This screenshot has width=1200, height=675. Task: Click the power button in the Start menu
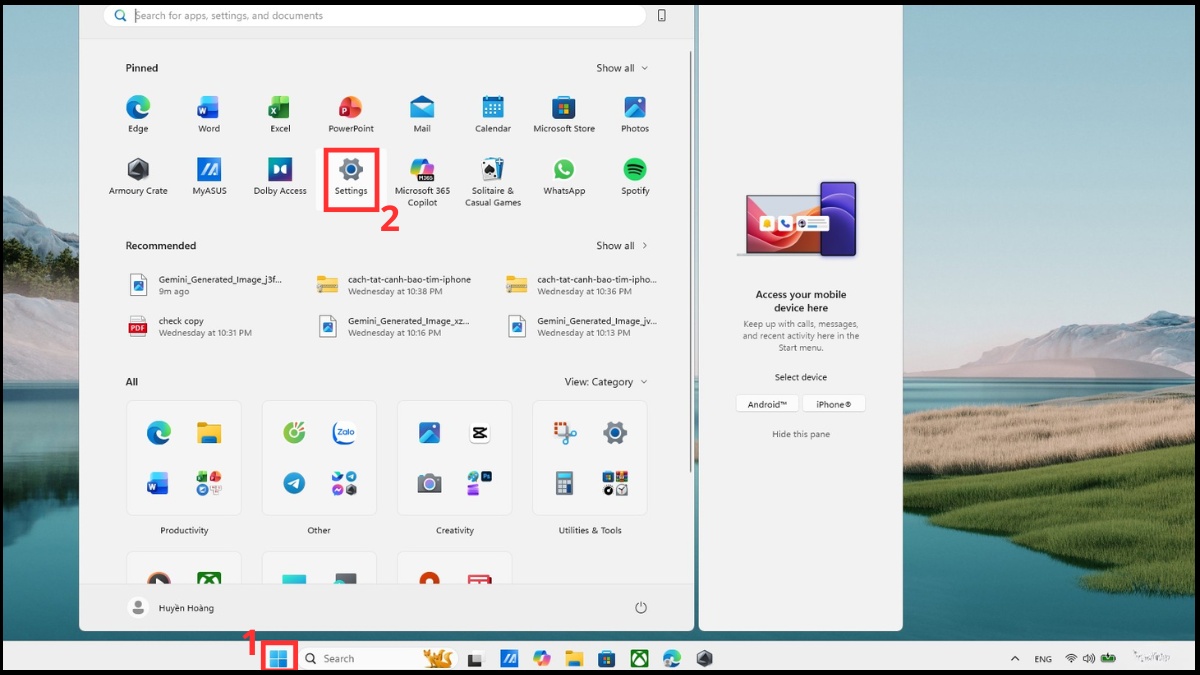click(x=641, y=607)
